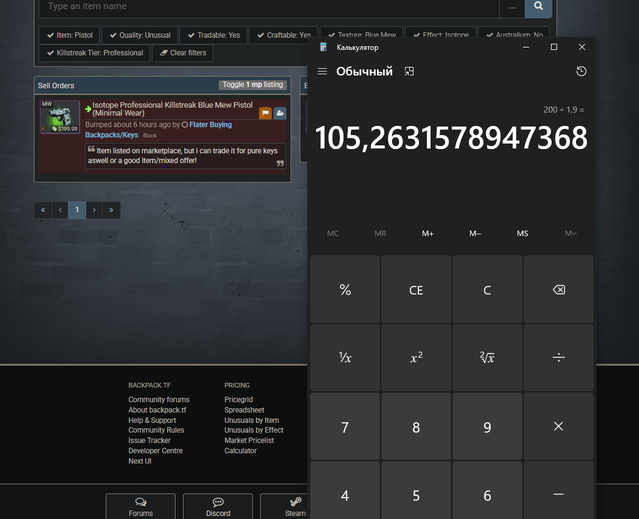639x519 pixels.
Task: Open the Discord footer button
Action: [218, 506]
